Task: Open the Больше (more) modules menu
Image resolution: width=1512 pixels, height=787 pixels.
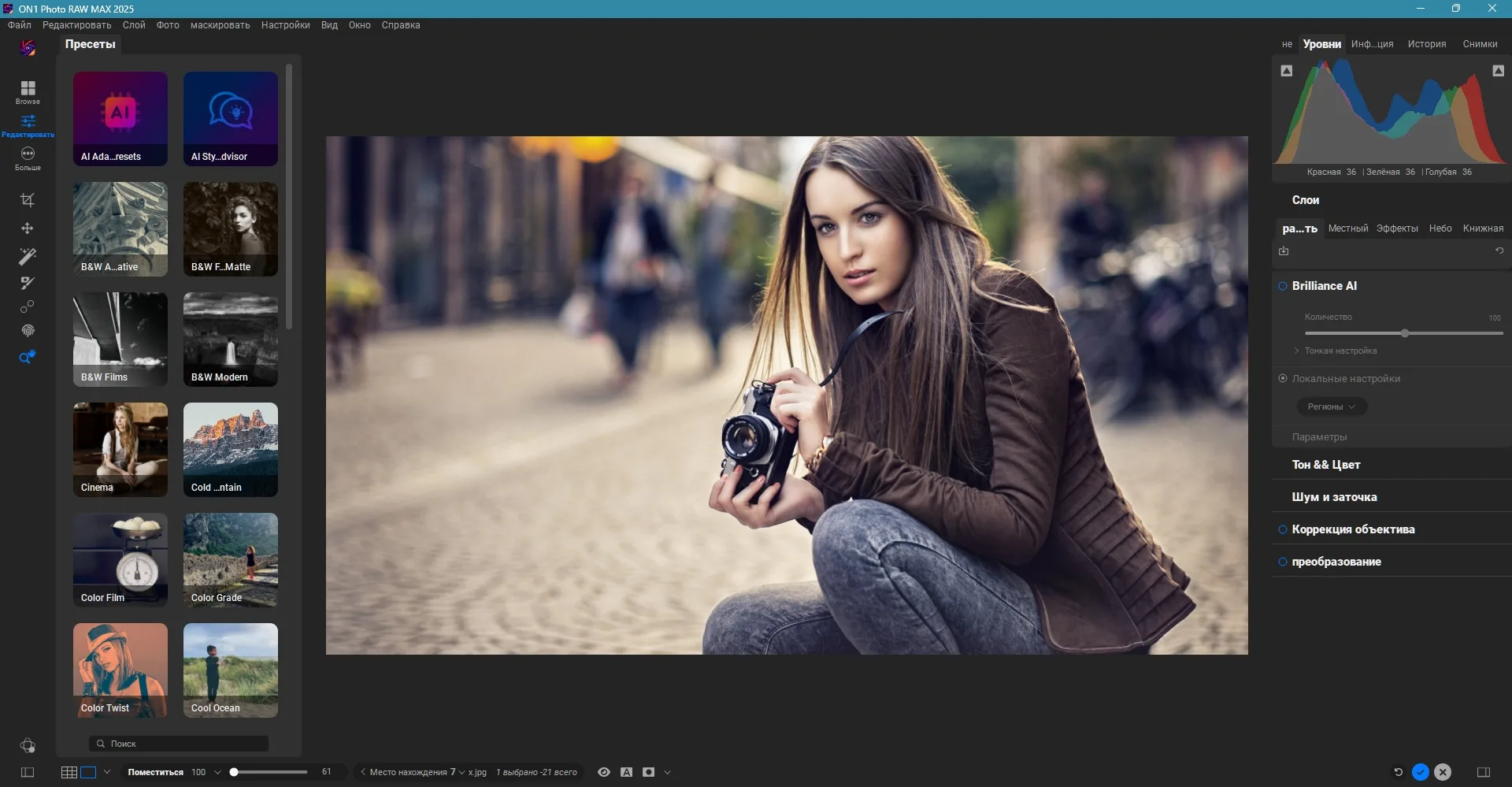Action: [x=28, y=158]
